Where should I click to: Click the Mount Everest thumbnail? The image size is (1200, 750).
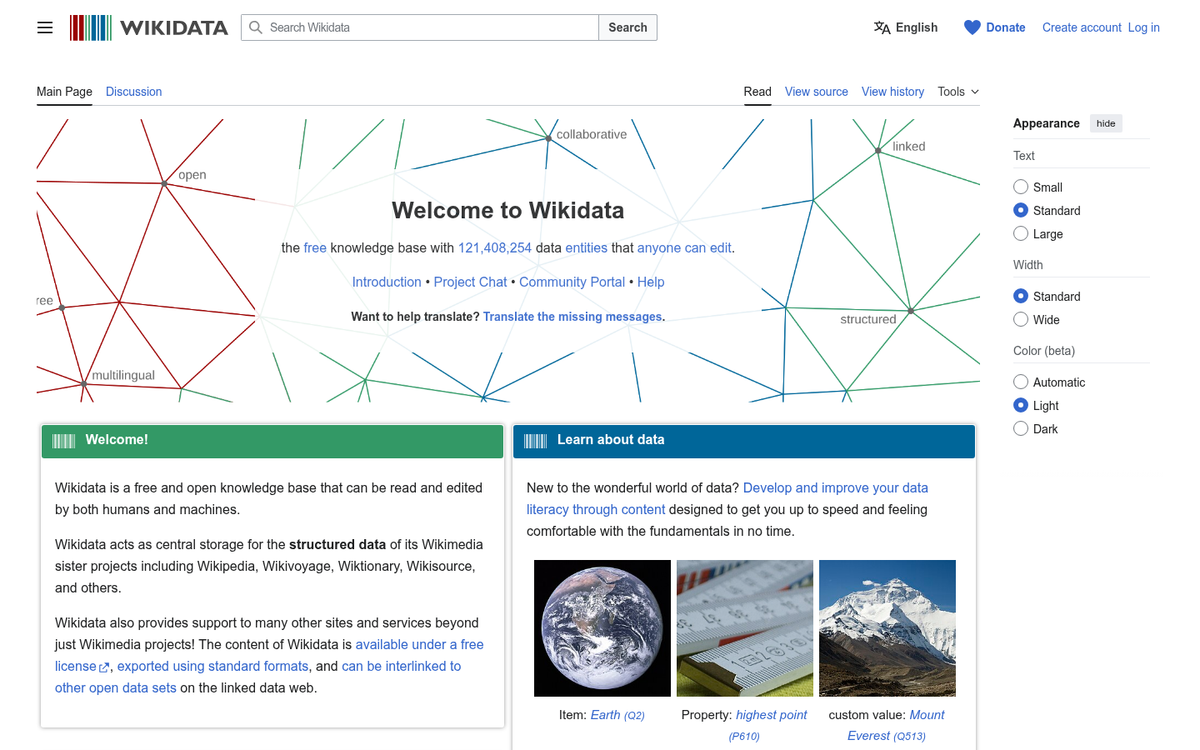coord(887,628)
